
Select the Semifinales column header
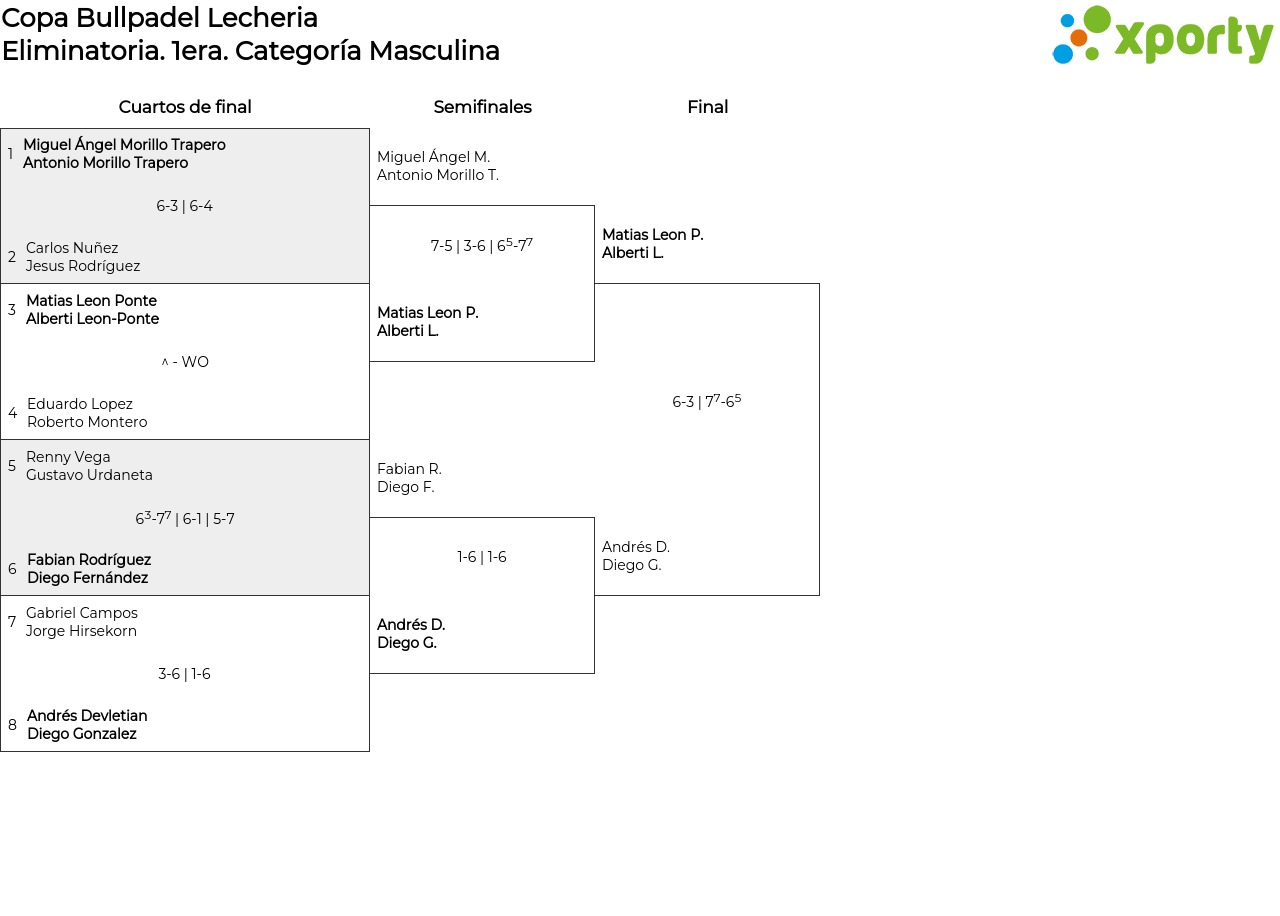[x=482, y=107]
